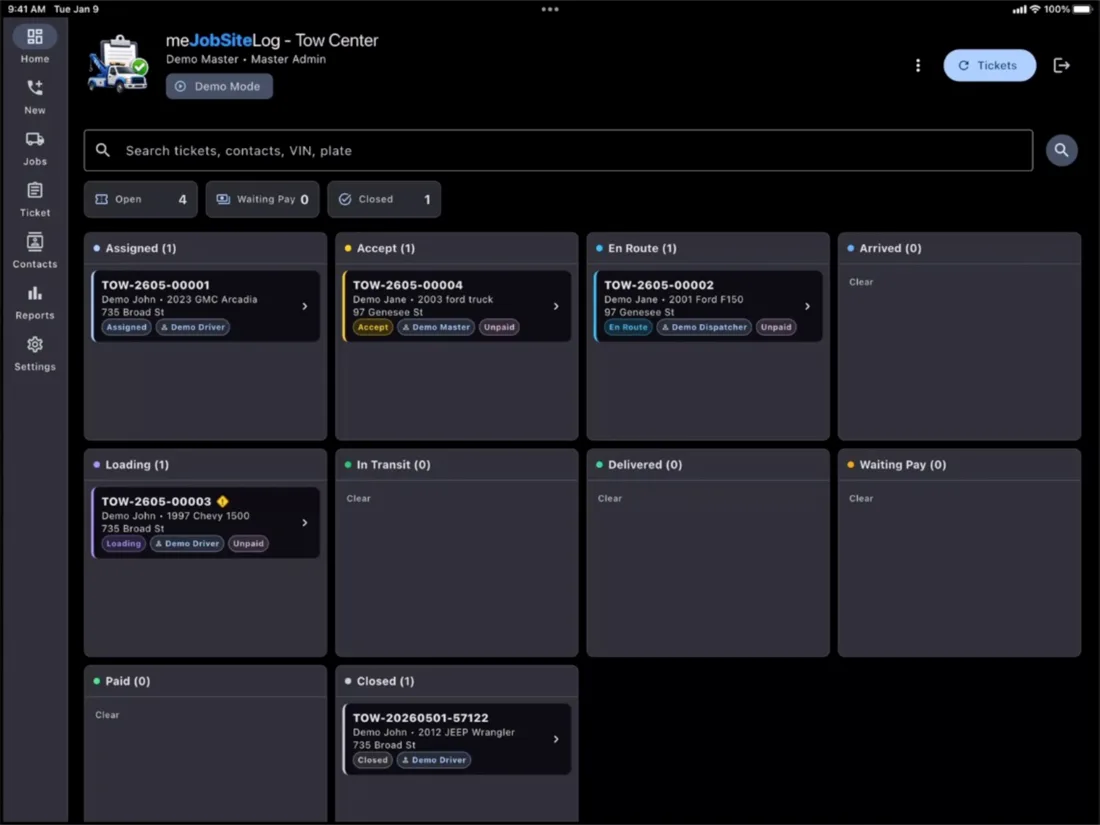Click the Assigned status tag on TOW-2605-00001
The height and width of the screenshot is (825, 1100).
pos(126,327)
